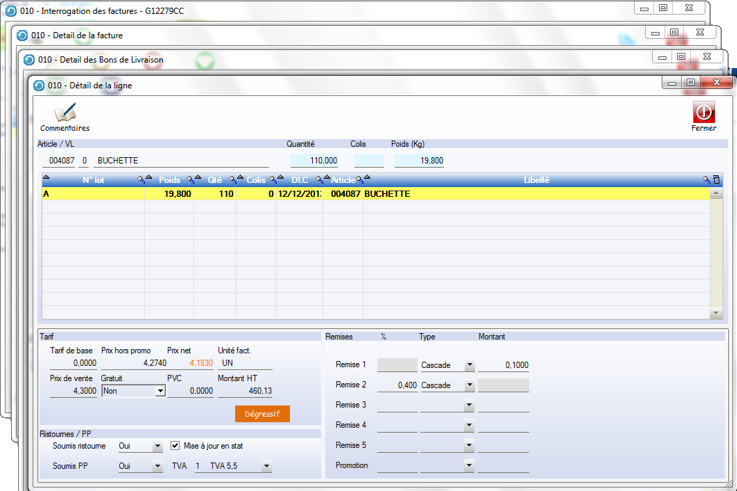
Task: Click search icon in DLC column header
Action: 320,180
